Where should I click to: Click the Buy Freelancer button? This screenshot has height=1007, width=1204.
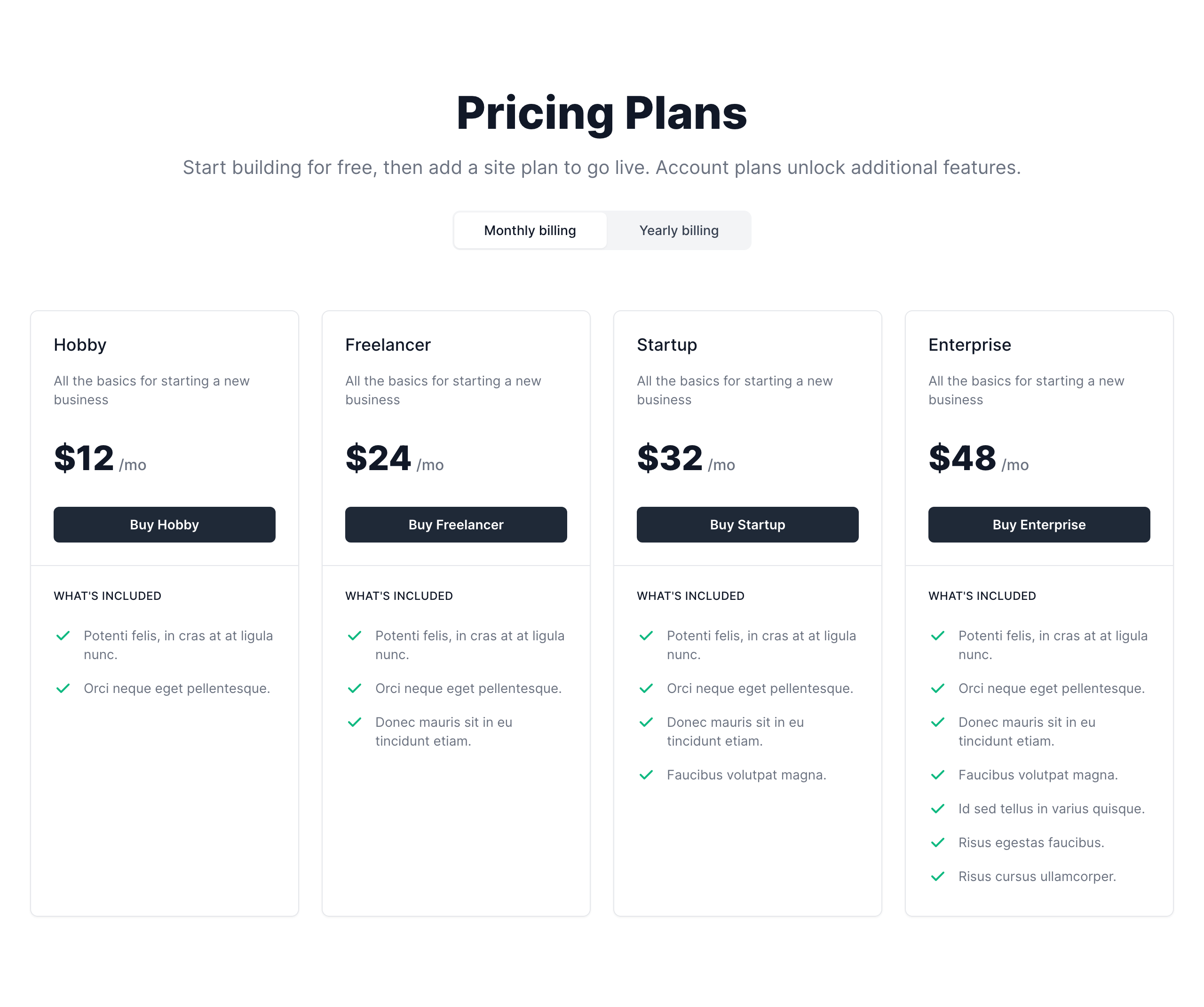[x=456, y=524]
